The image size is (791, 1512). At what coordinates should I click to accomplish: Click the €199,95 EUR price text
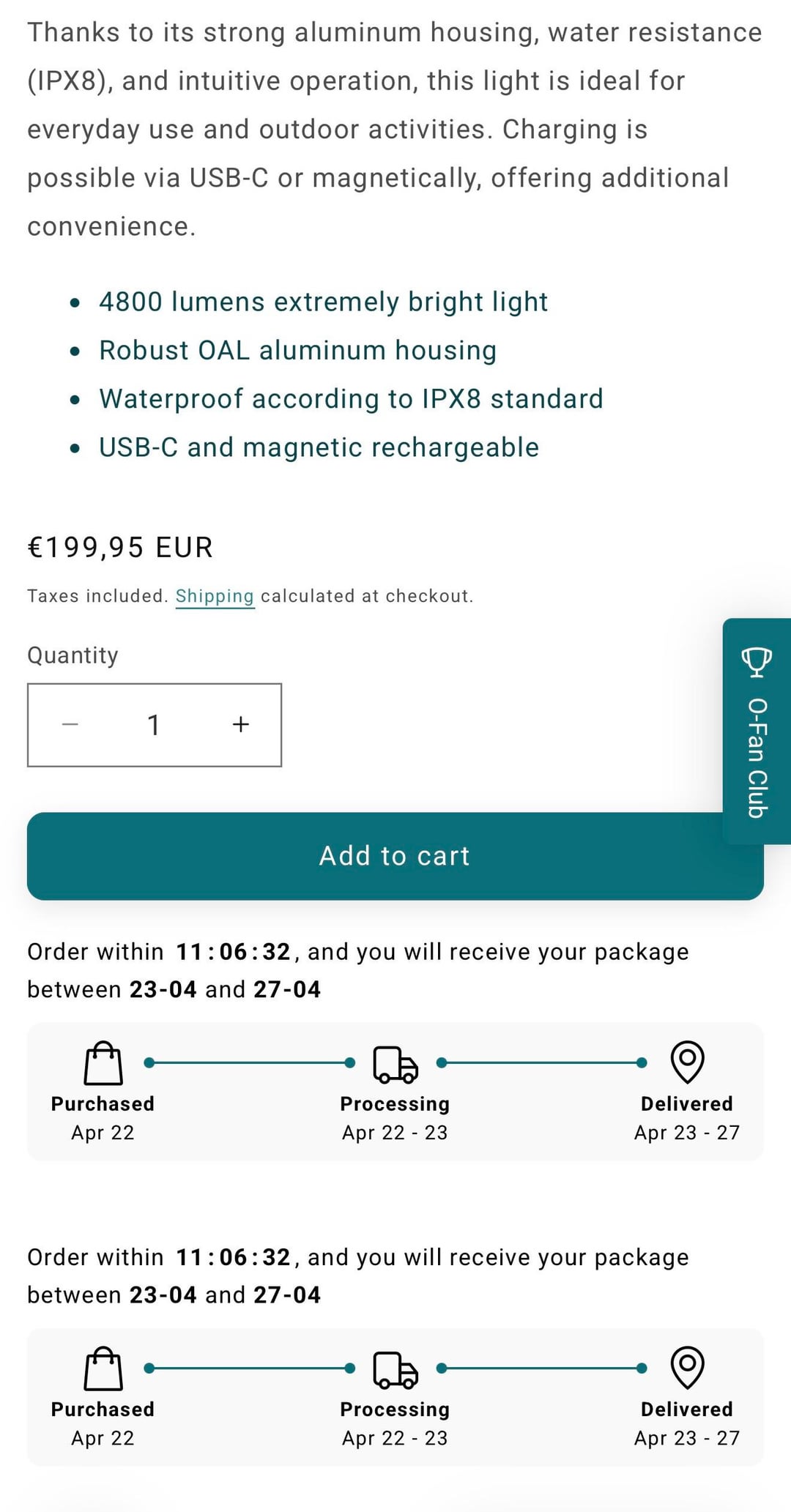[120, 548]
